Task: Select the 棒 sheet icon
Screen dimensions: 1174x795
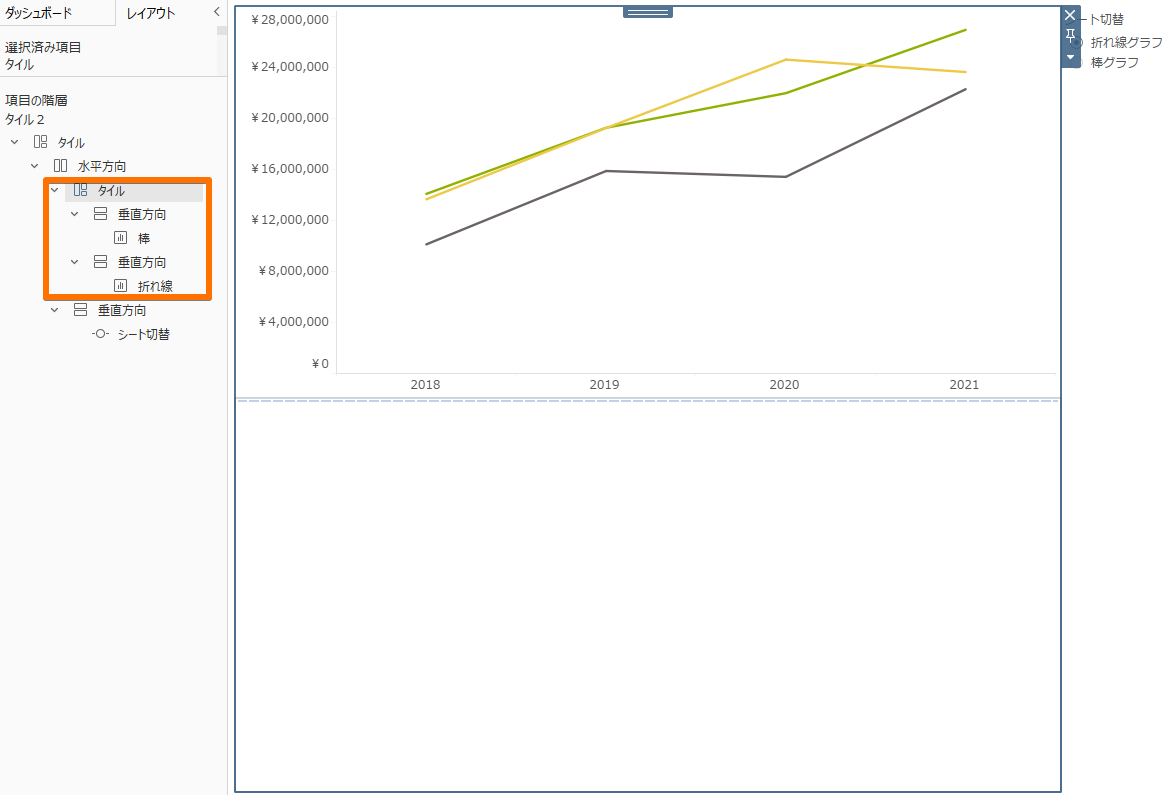Action: (121, 238)
